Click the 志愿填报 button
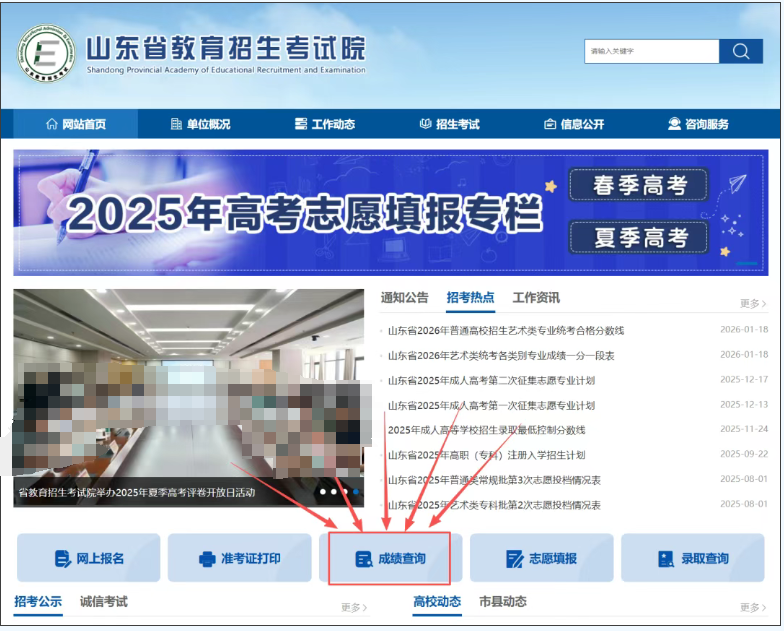784x631 pixels. [x=542, y=558]
